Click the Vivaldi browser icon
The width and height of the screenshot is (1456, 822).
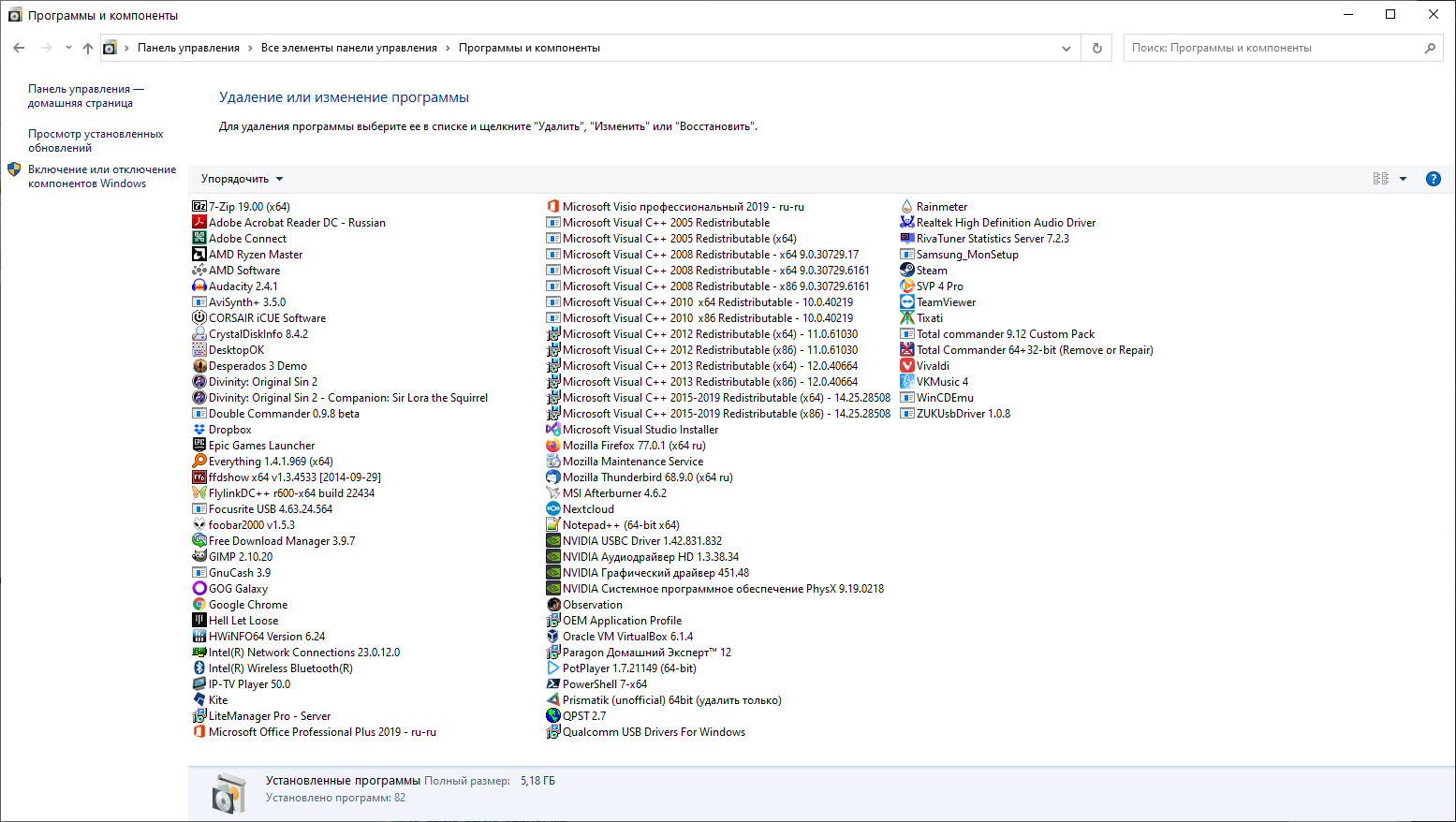coord(906,366)
